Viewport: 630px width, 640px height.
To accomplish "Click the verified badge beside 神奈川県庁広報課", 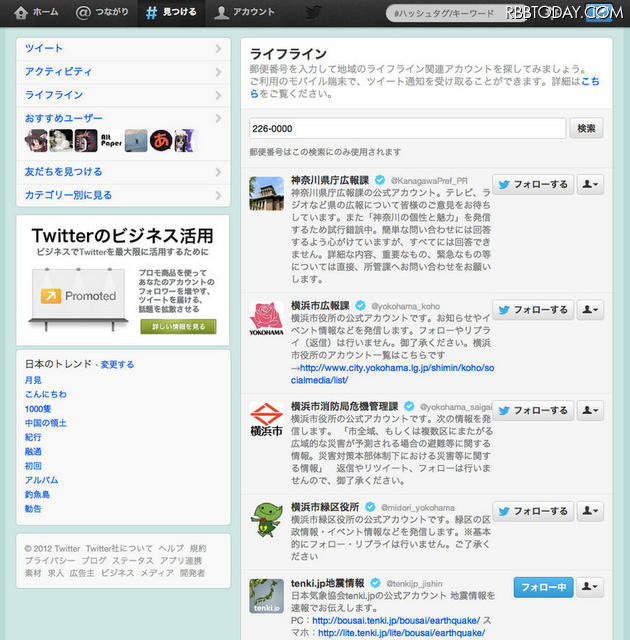I will click(380, 180).
